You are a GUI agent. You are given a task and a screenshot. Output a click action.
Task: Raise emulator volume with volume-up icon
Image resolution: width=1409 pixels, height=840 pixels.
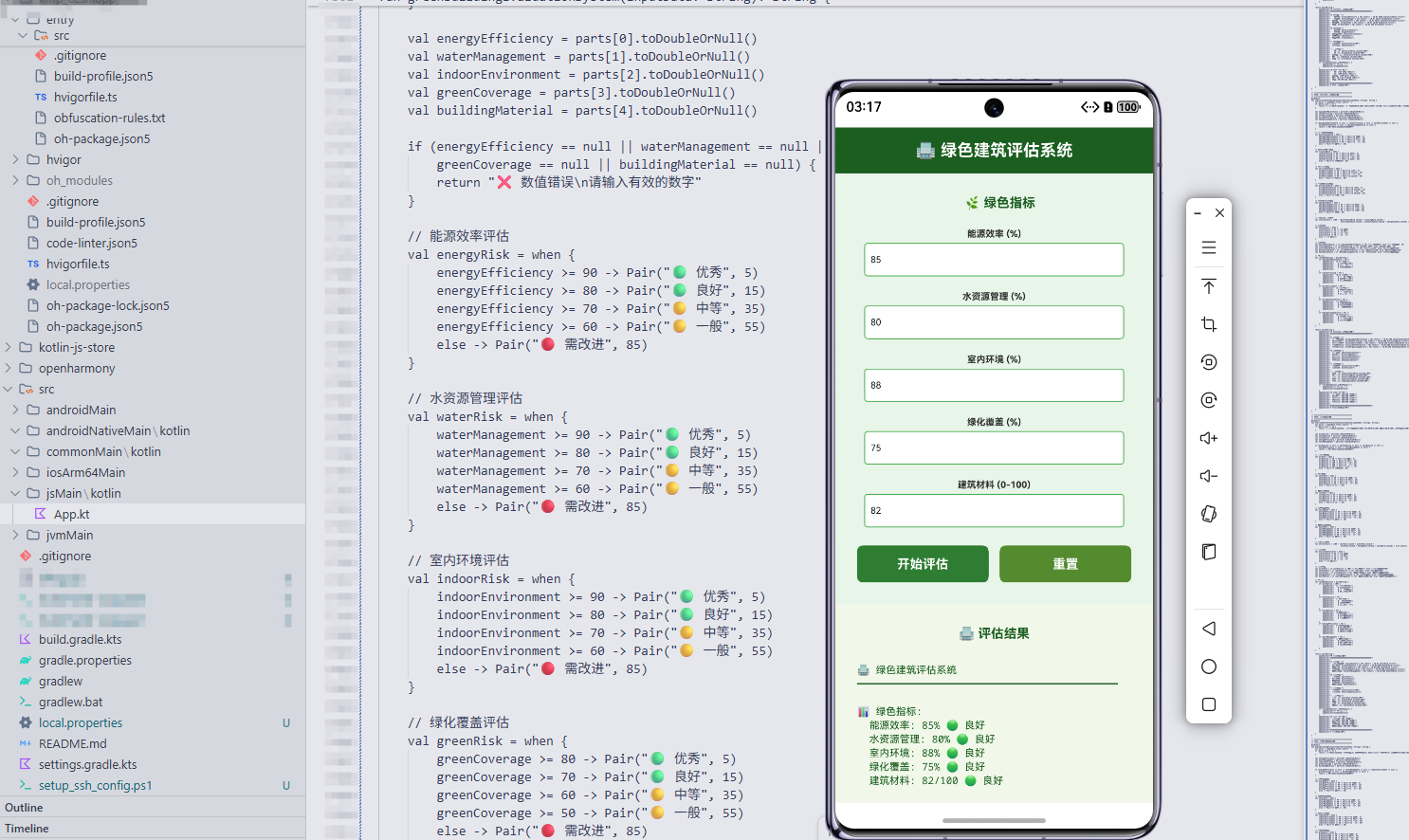[x=1208, y=438]
